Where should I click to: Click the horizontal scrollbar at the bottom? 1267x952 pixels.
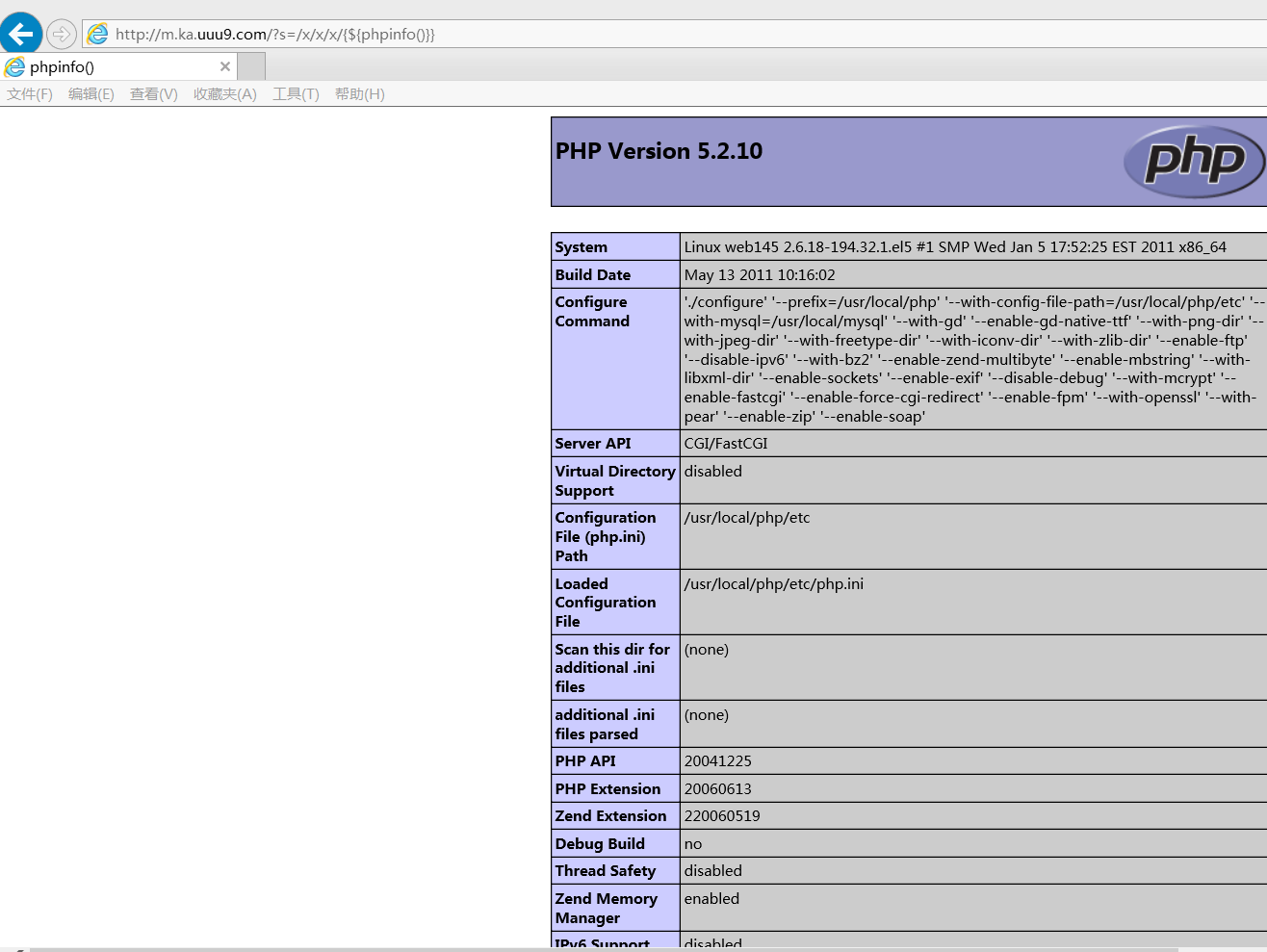[x=604, y=949]
